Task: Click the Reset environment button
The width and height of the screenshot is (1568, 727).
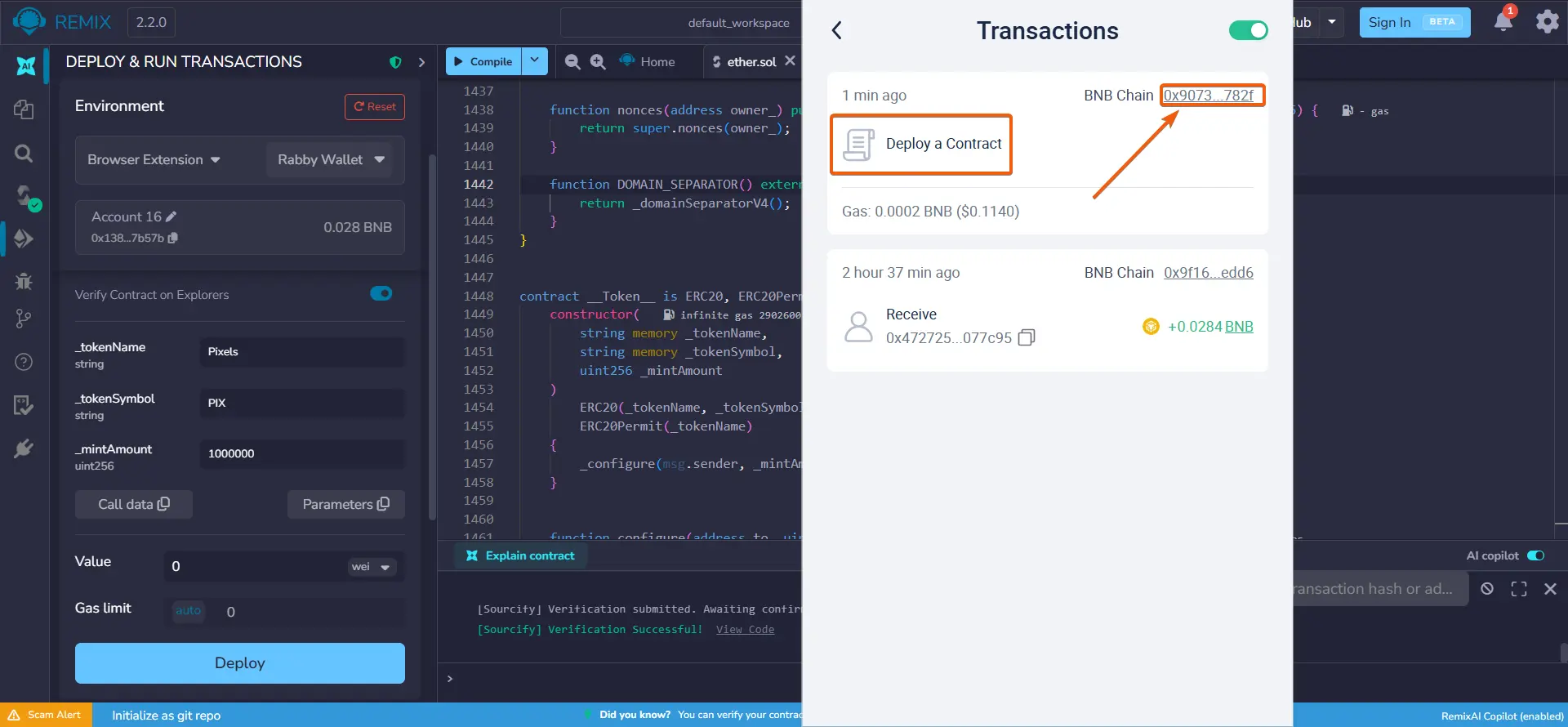Action: pos(375,107)
